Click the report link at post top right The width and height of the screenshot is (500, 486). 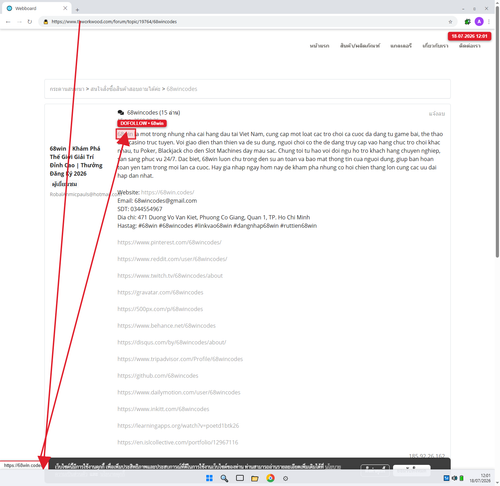pos(437,114)
